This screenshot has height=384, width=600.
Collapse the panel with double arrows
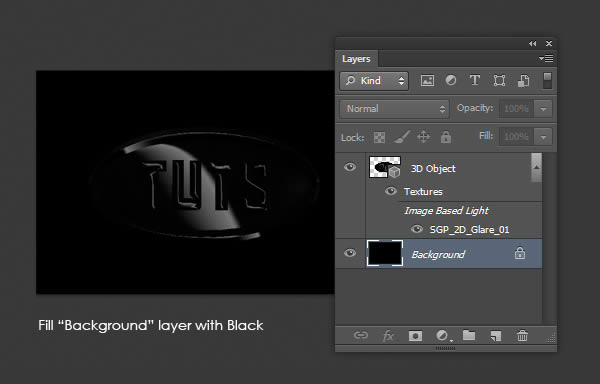(x=533, y=44)
